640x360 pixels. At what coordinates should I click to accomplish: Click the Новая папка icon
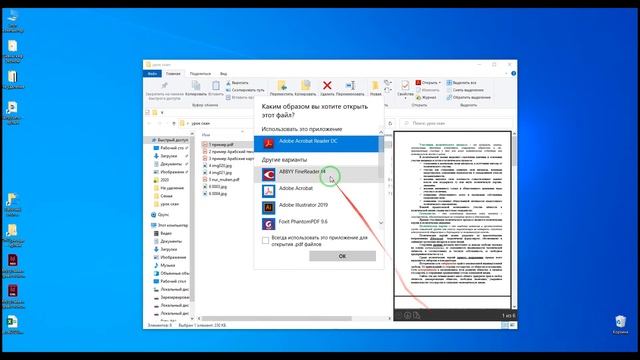point(375,86)
